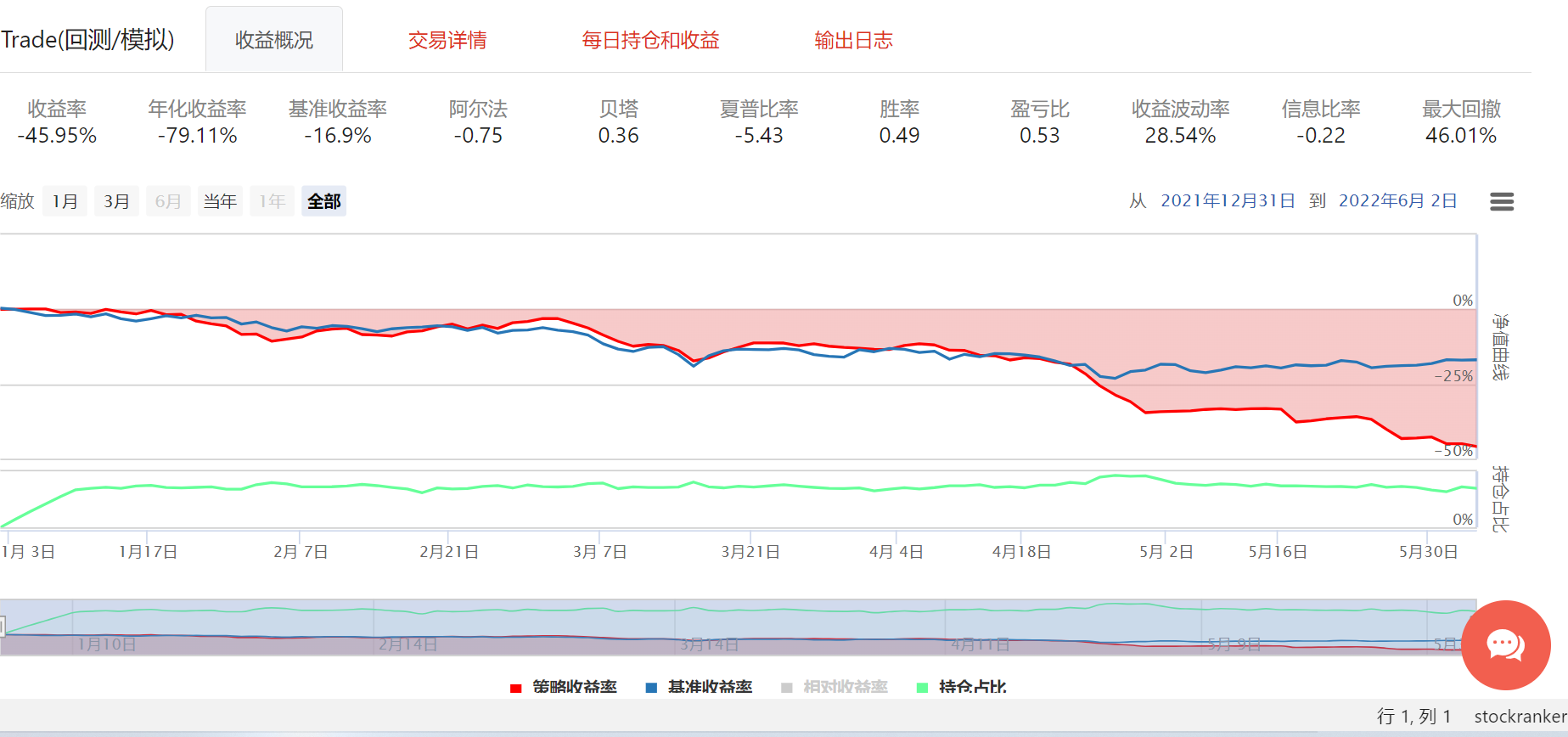Switch to the 交易详情 tab
Image resolution: width=1568 pixels, height=737 pixels.
point(447,40)
